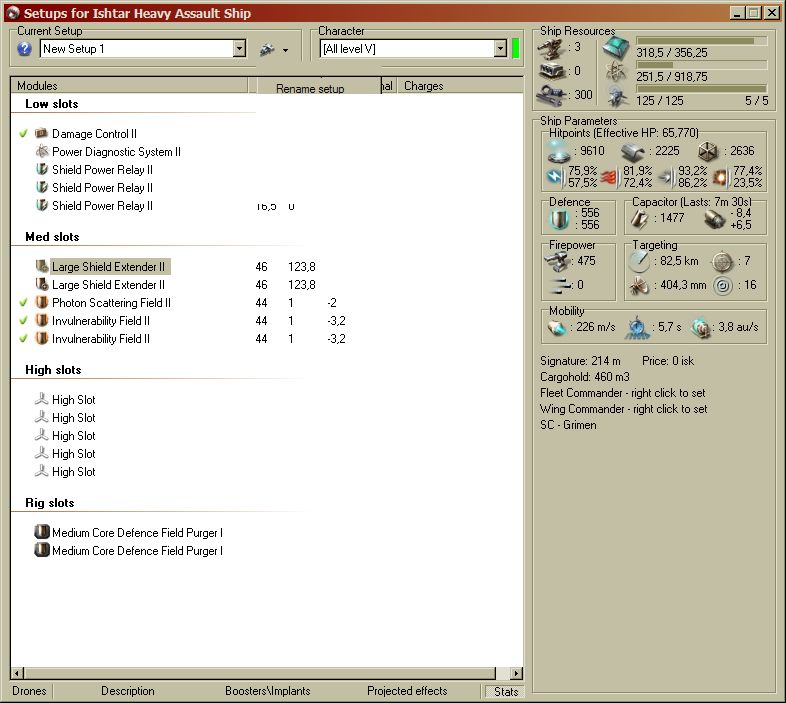Click the drone bandwidth progress bar

click(x=701, y=89)
